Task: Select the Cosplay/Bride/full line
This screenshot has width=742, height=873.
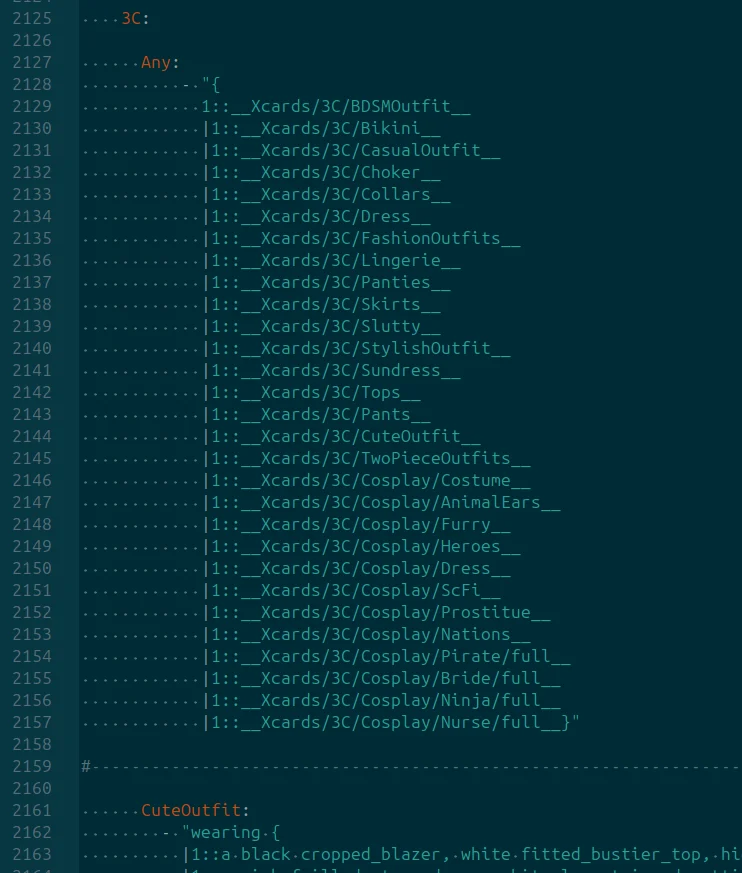Action: [x=382, y=679]
